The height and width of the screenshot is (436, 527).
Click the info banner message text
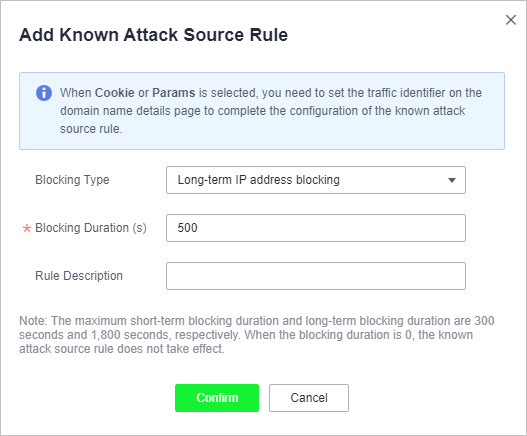271,111
